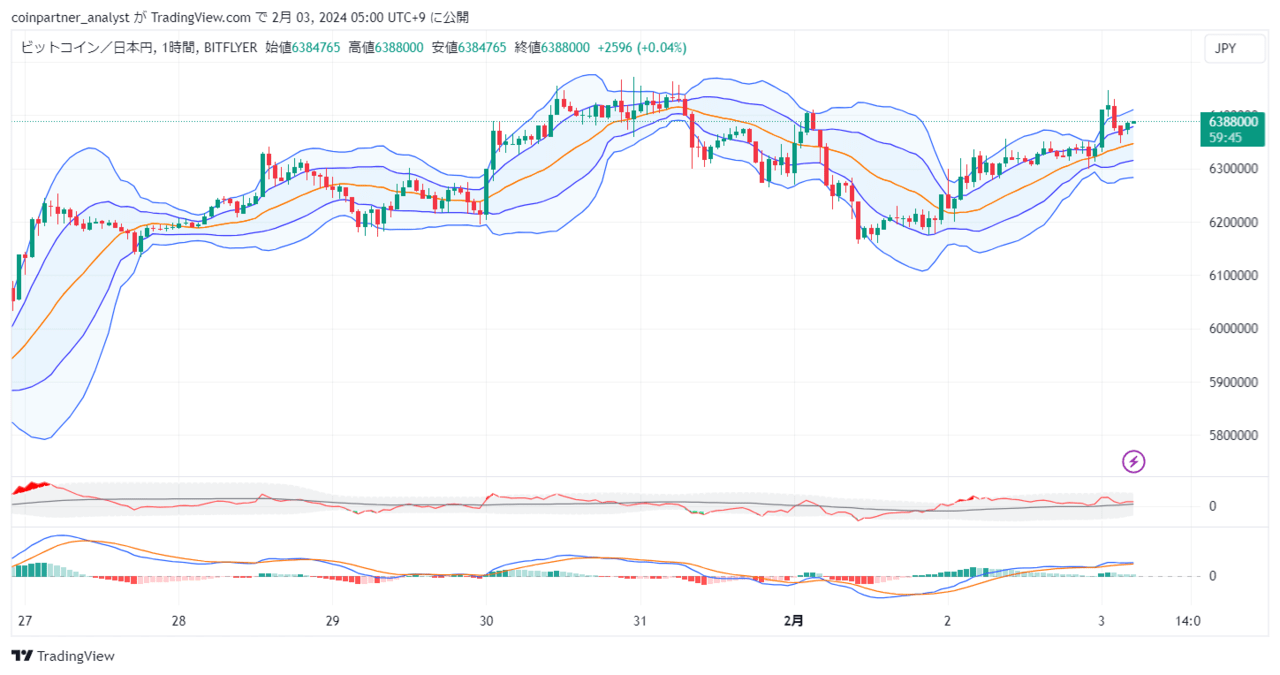Image resolution: width=1280 pixels, height=675 pixels.
Task: Click the 30 date marker on time axis
Action: (487, 621)
